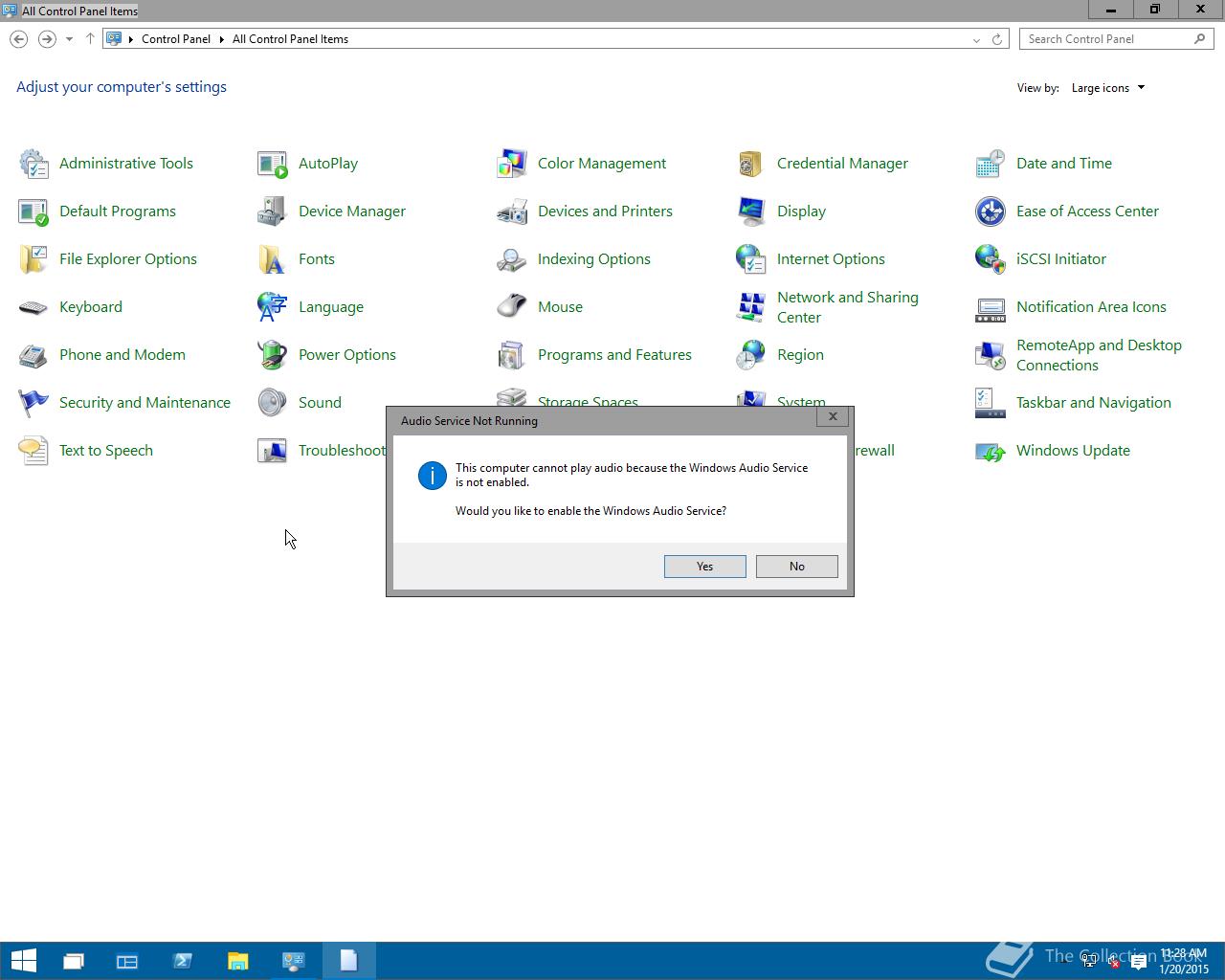Open Server Manager from taskbar
The height and width of the screenshot is (980, 1225).
[x=127, y=961]
